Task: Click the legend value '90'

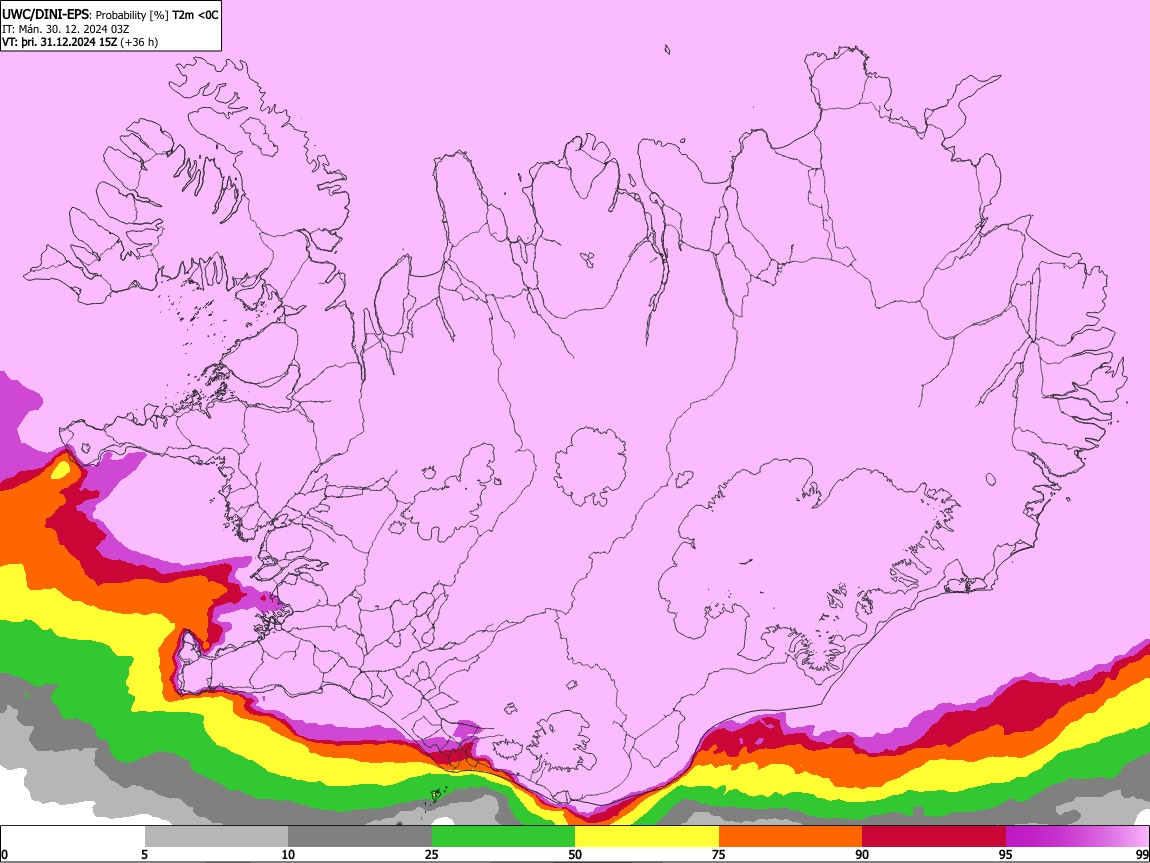Action: [862, 855]
